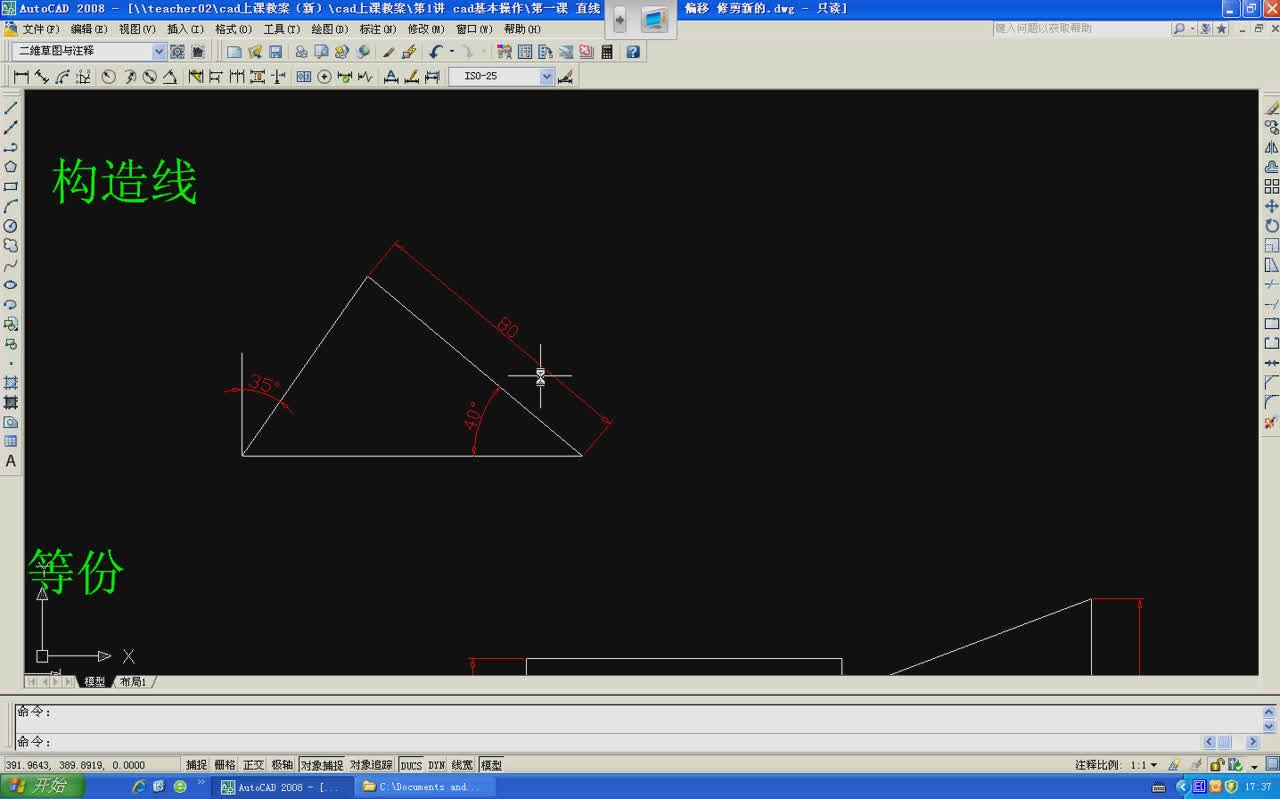1280x799 pixels.
Task: Click the Save drawing icon
Action: pyautogui.click(x=275, y=51)
